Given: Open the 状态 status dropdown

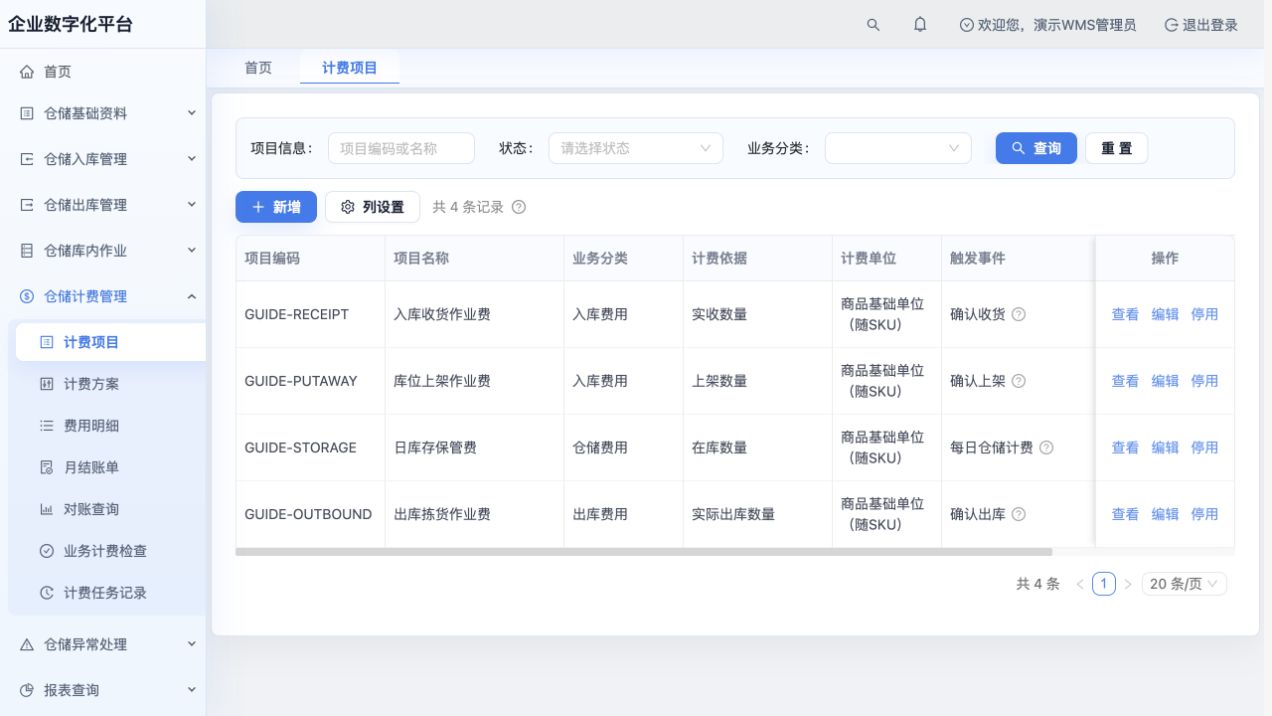Looking at the screenshot, I should point(636,148).
